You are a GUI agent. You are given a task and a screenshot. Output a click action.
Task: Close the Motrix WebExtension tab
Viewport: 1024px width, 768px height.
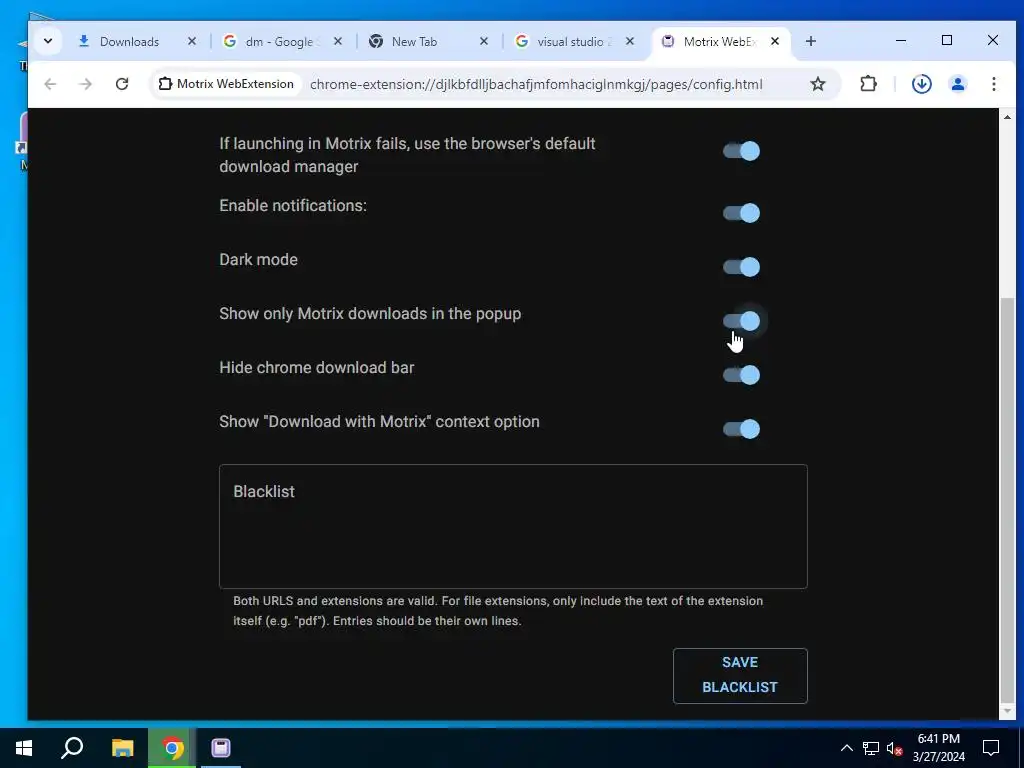[775, 41]
